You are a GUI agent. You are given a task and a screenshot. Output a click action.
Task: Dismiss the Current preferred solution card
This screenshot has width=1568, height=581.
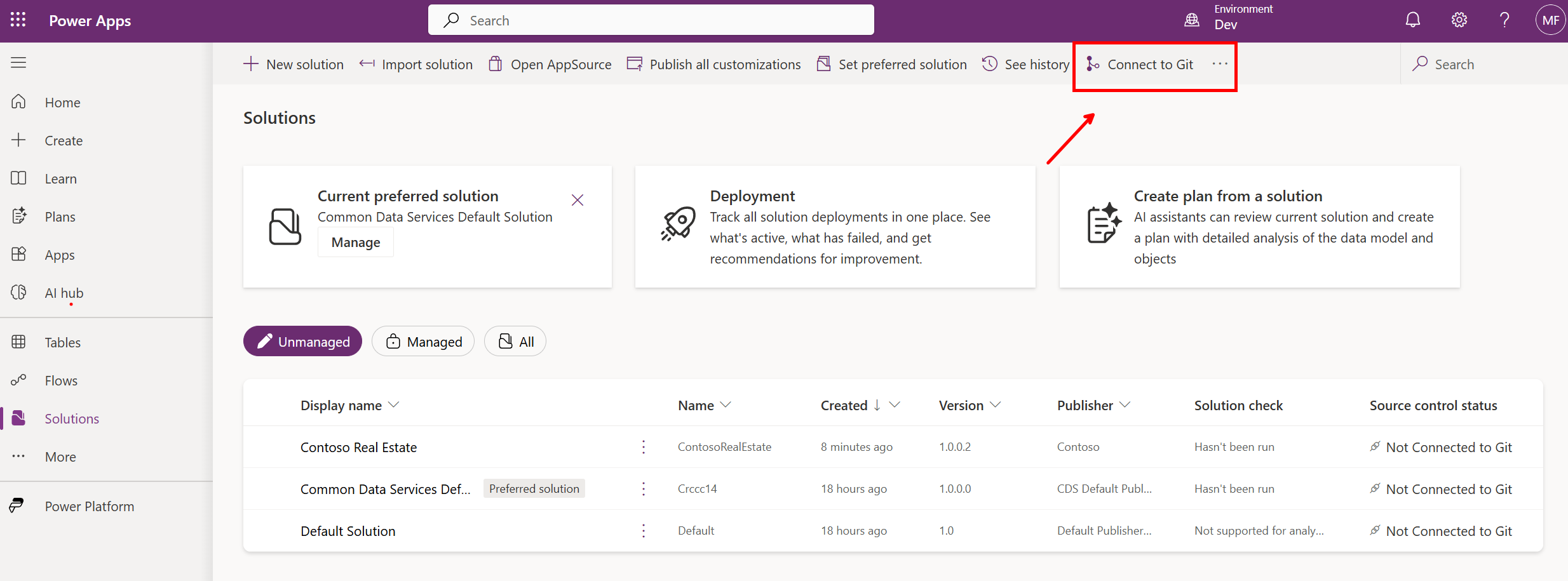point(578,200)
